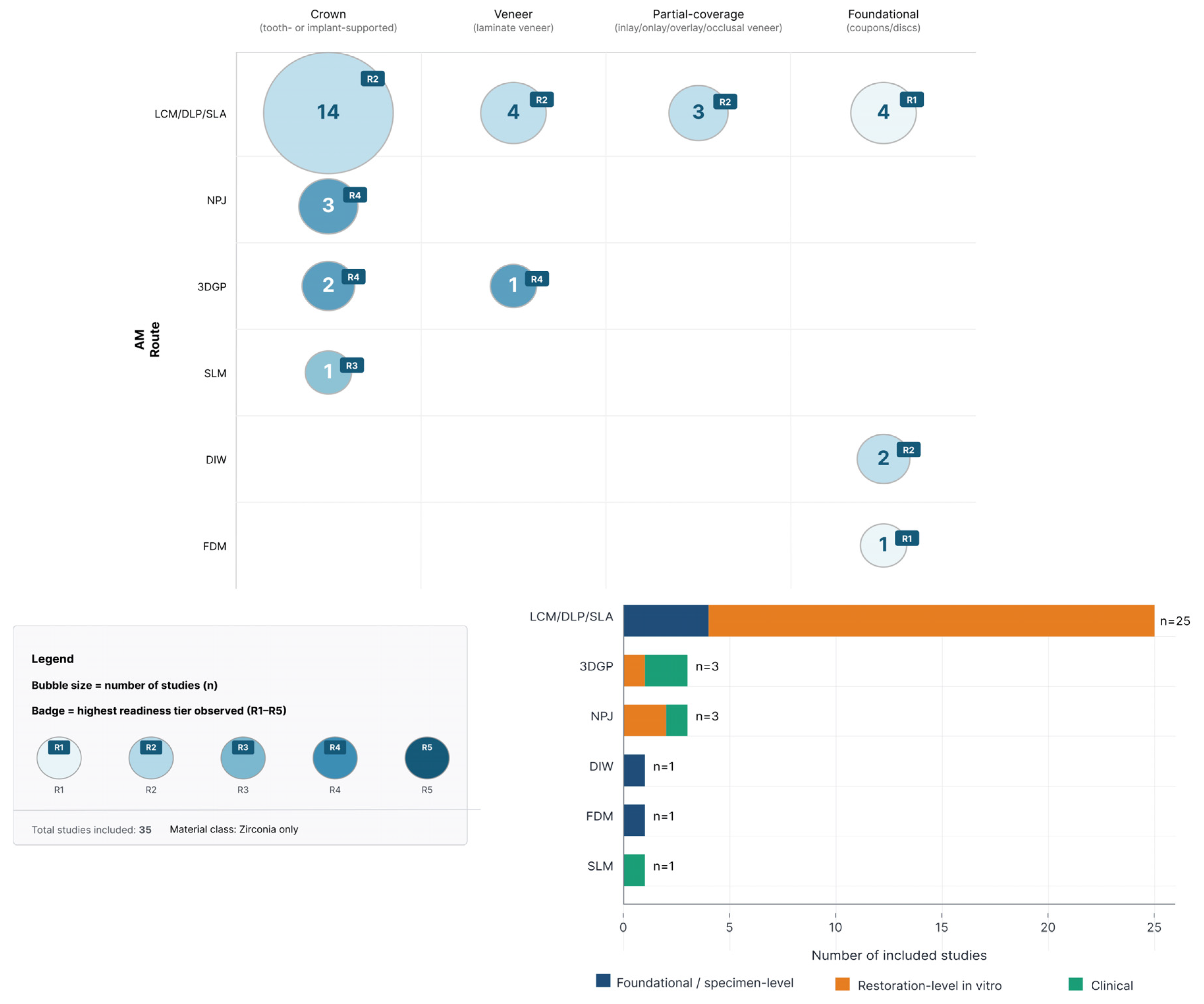Select the DIW Foundational bubble showing 2
This screenshot has width=1204, height=1004.
click(x=883, y=458)
